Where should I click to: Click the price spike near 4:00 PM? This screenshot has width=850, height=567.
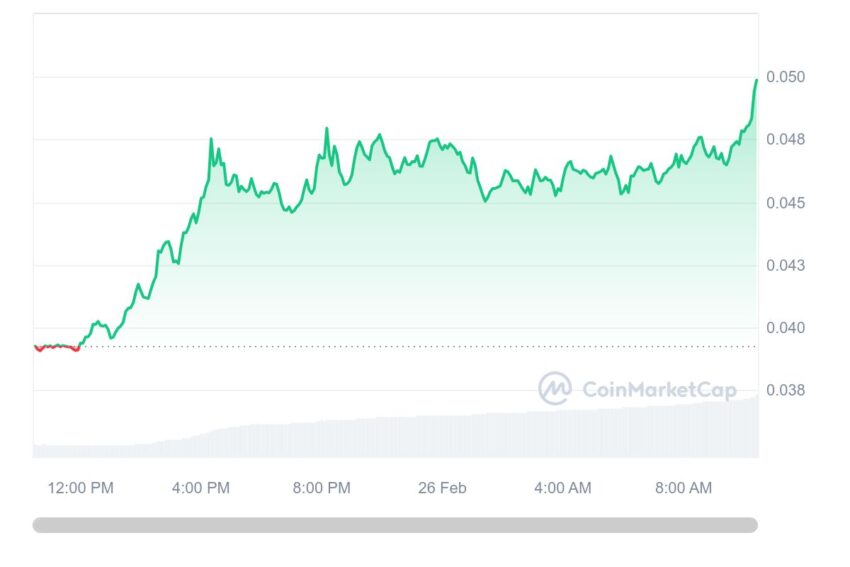pyautogui.click(x=211, y=140)
